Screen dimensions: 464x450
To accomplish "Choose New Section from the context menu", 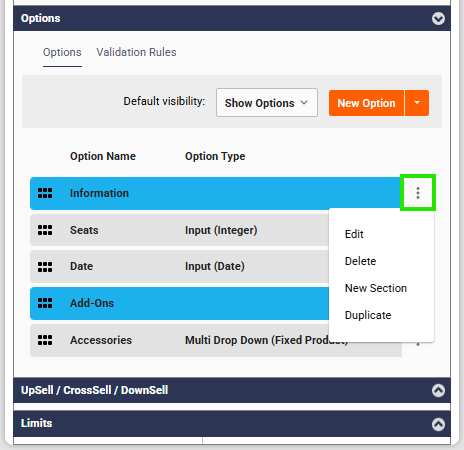I will coord(376,288).
